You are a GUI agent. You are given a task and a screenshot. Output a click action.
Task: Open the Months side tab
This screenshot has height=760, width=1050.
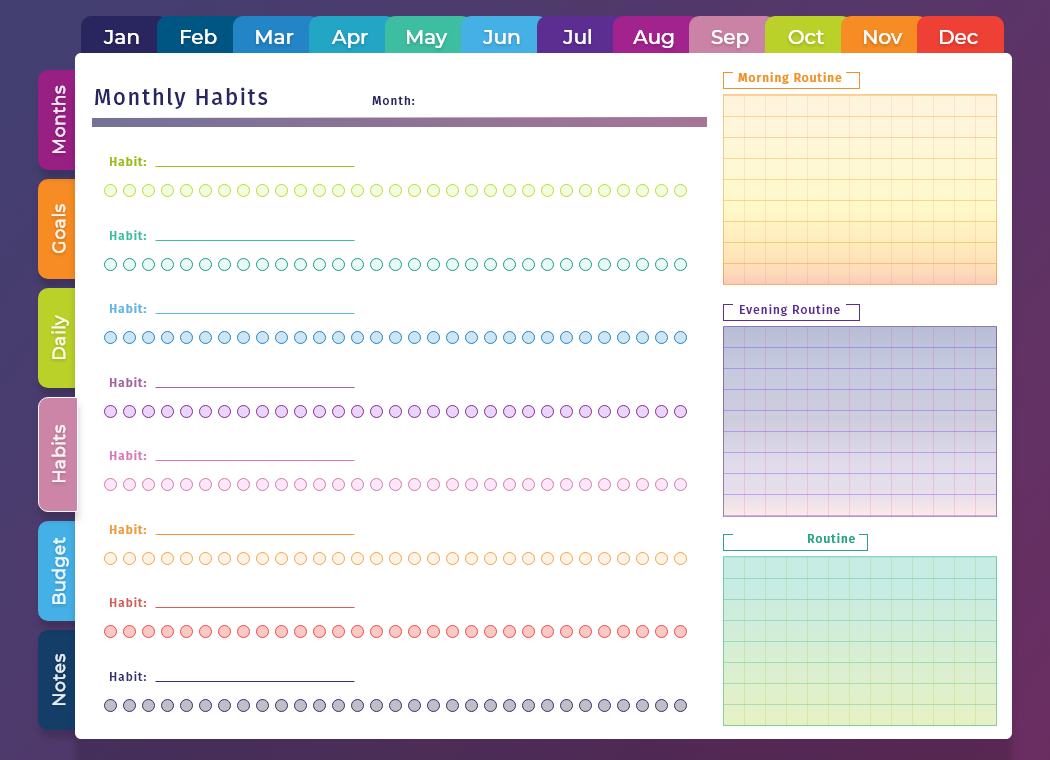(x=58, y=120)
